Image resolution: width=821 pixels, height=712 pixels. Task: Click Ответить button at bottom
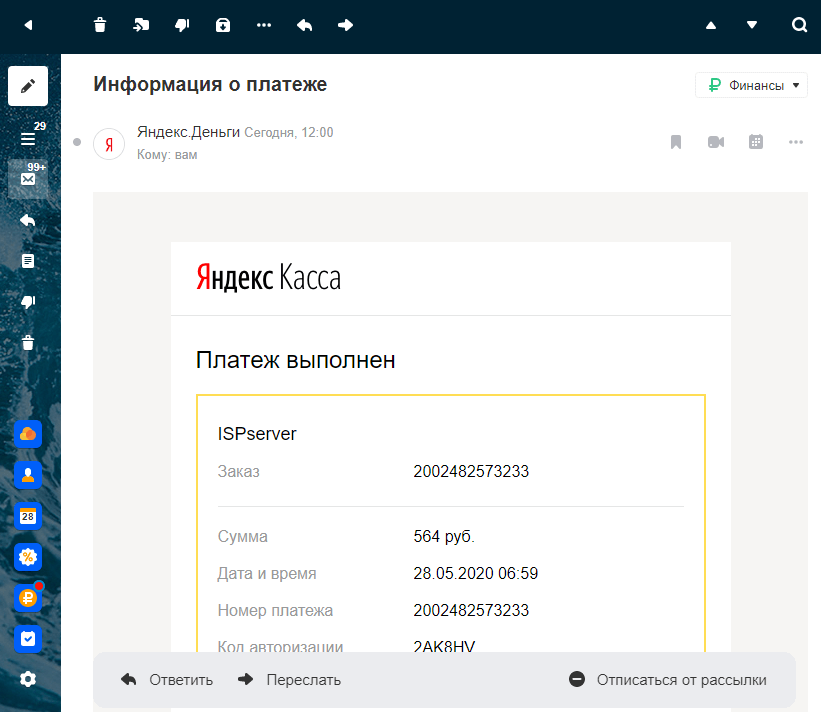[x=168, y=680]
